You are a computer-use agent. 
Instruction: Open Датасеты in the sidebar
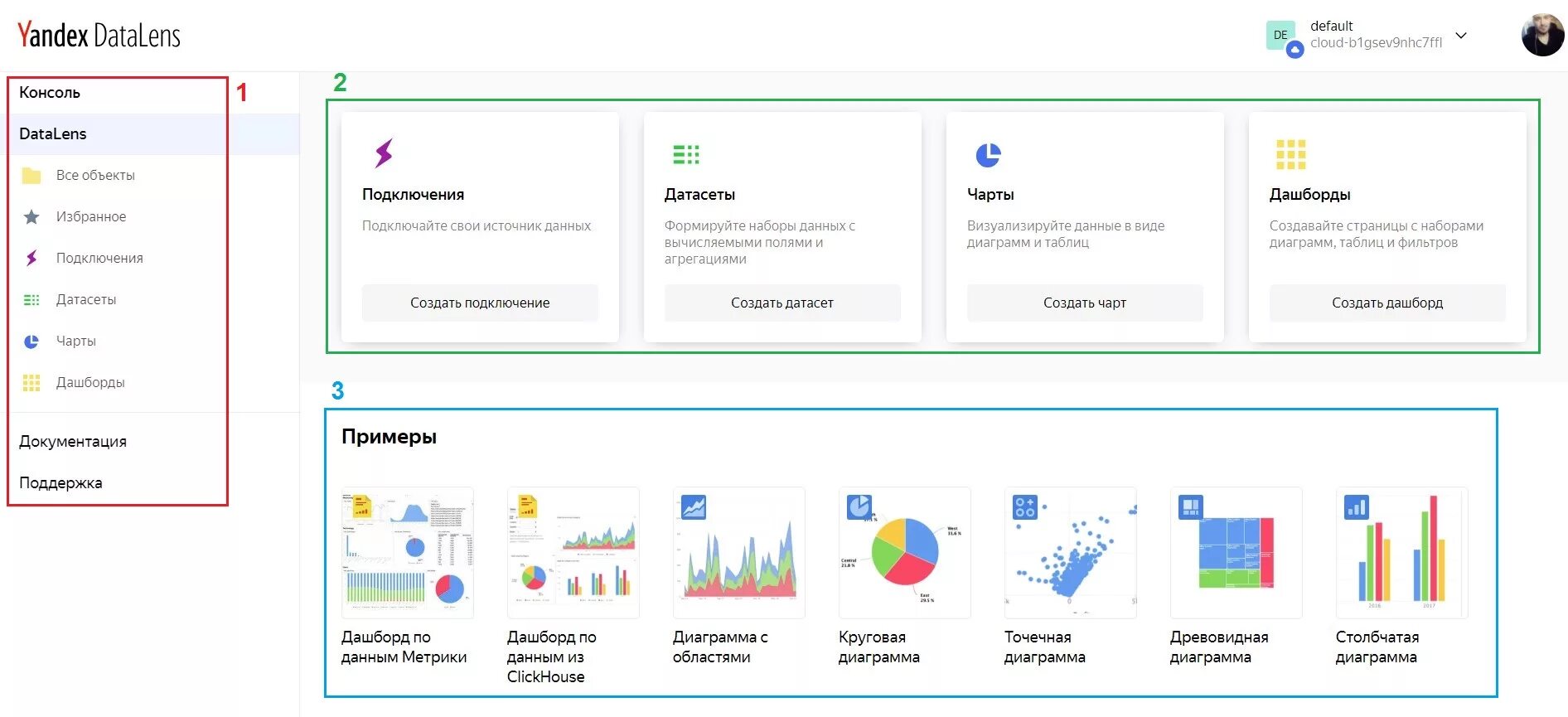(x=86, y=299)
